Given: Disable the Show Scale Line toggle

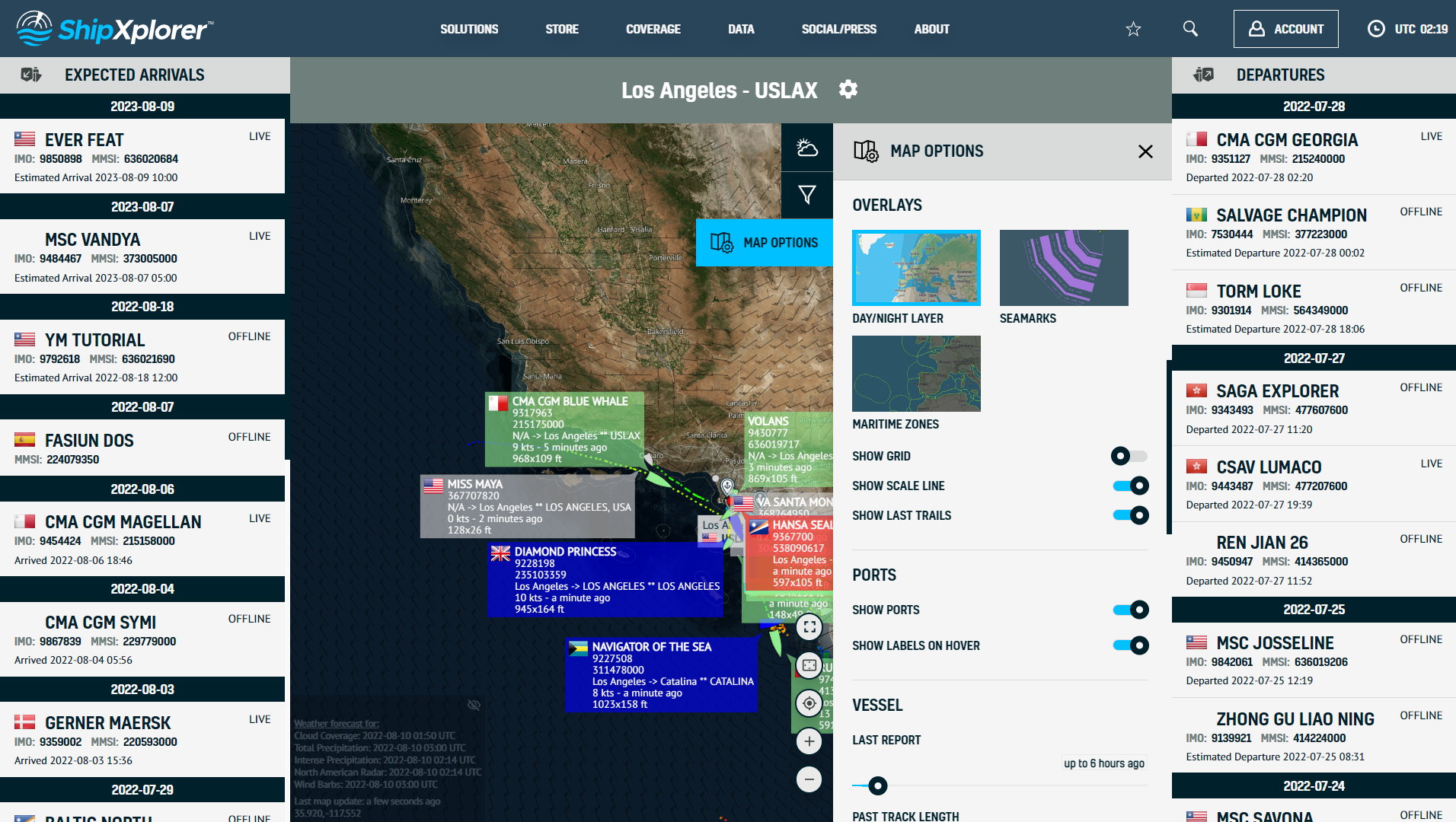Looking at the screenshot, I should click(x=1130, y=486).
